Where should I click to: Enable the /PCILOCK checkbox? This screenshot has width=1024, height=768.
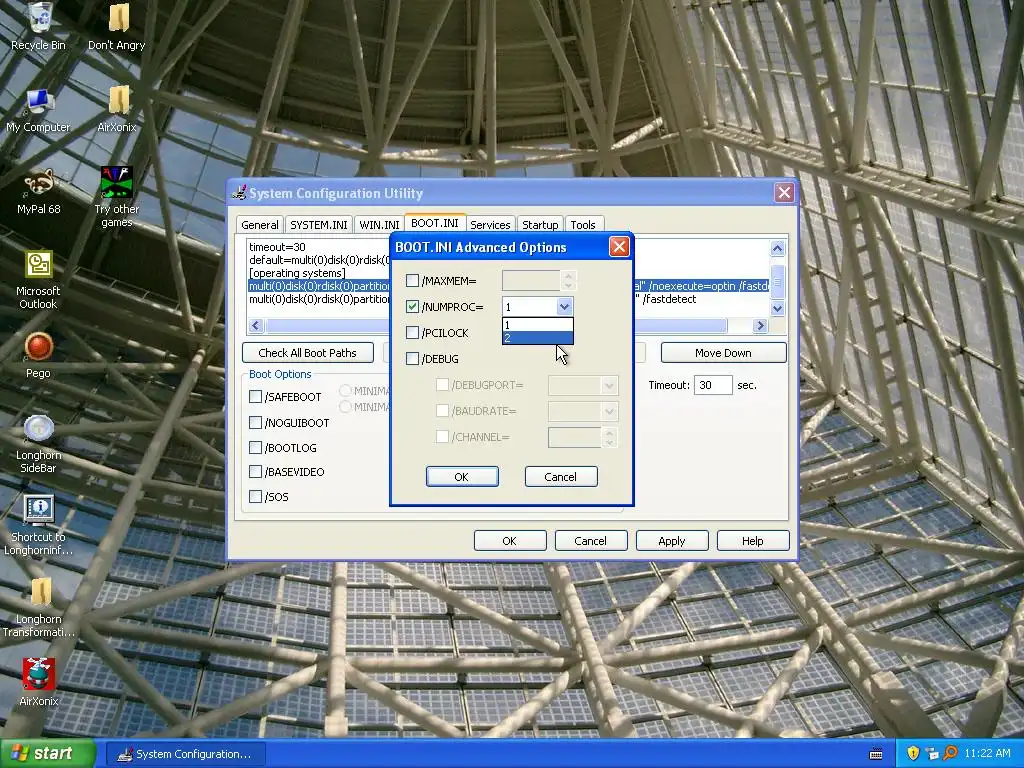pos(412,332)
